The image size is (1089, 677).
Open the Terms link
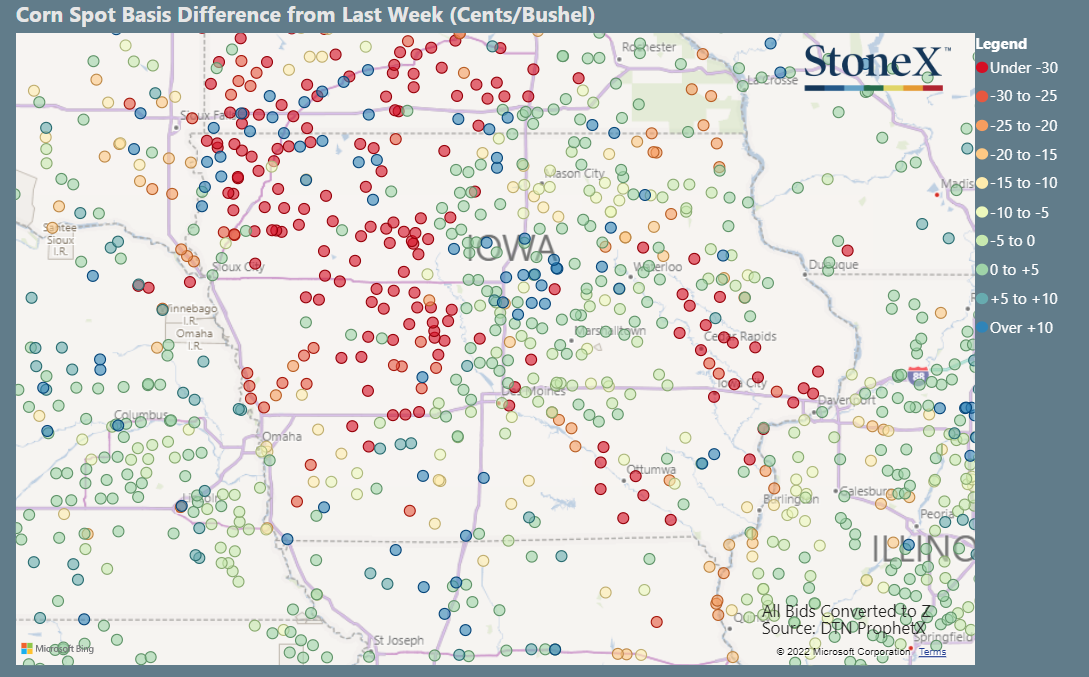click(x=930, y=651)
